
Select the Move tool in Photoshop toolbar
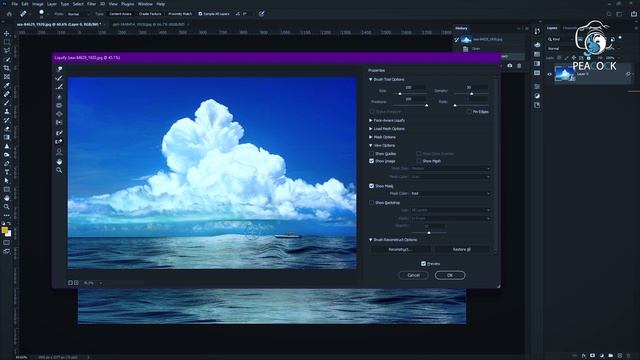pos(7,33)
